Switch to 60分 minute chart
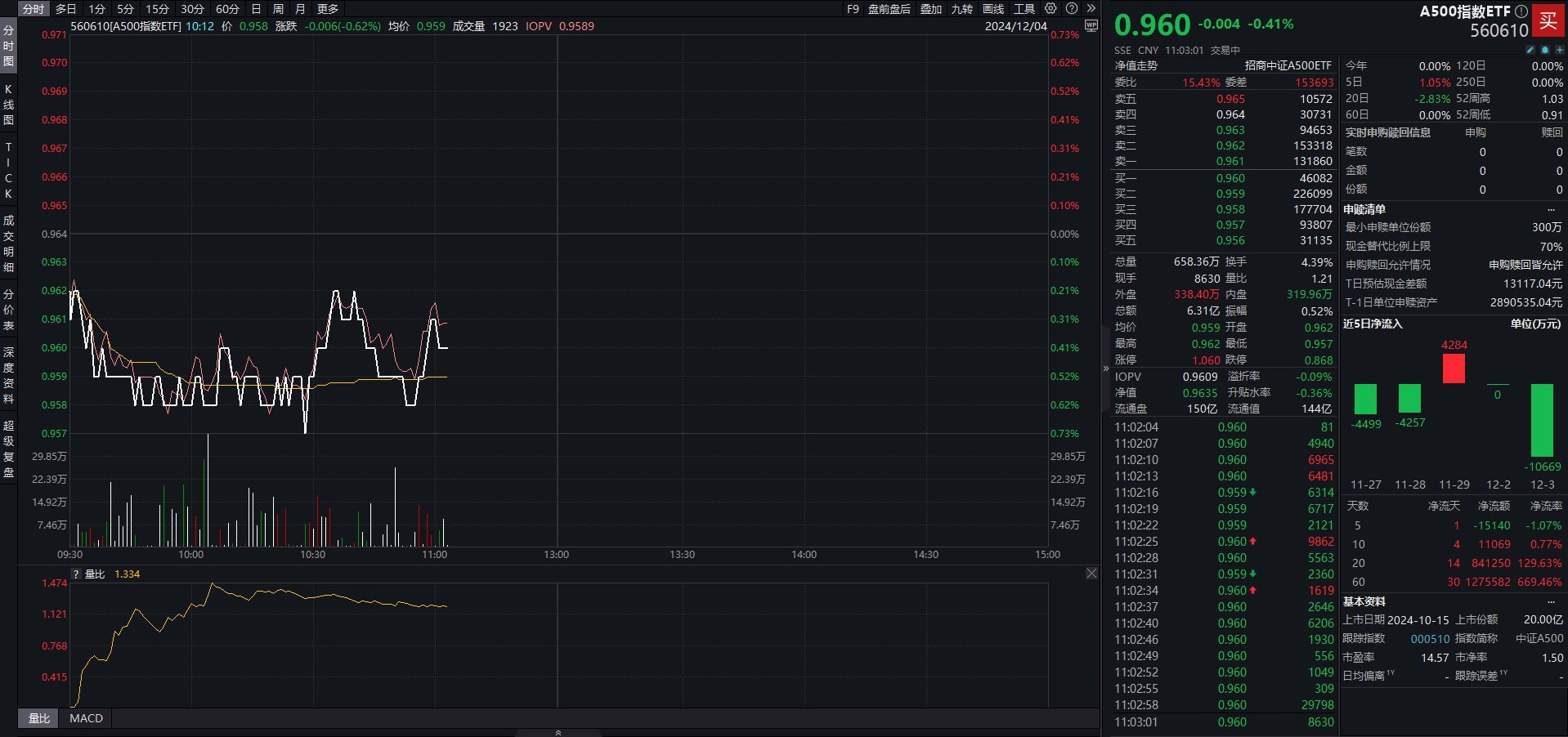This screenshot has height=737, width=1568. [x=227, y=9]
